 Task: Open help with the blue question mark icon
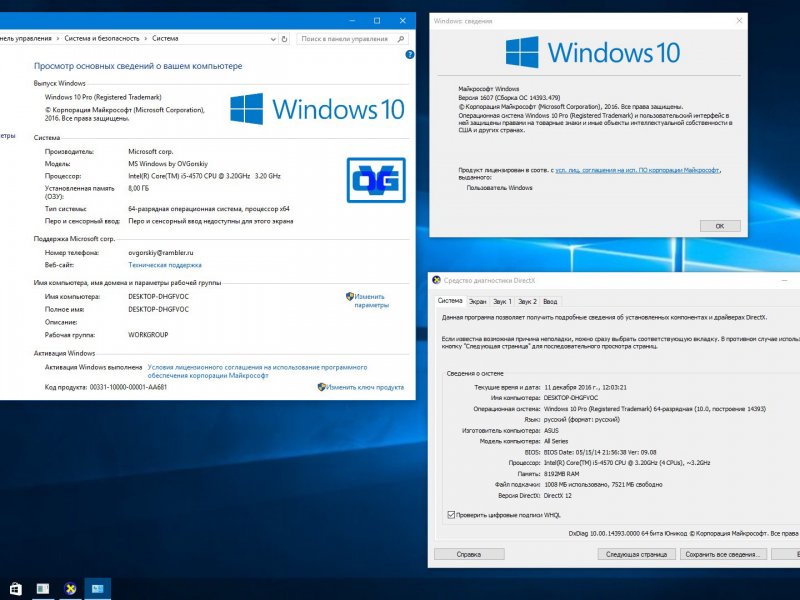(410, 55)
